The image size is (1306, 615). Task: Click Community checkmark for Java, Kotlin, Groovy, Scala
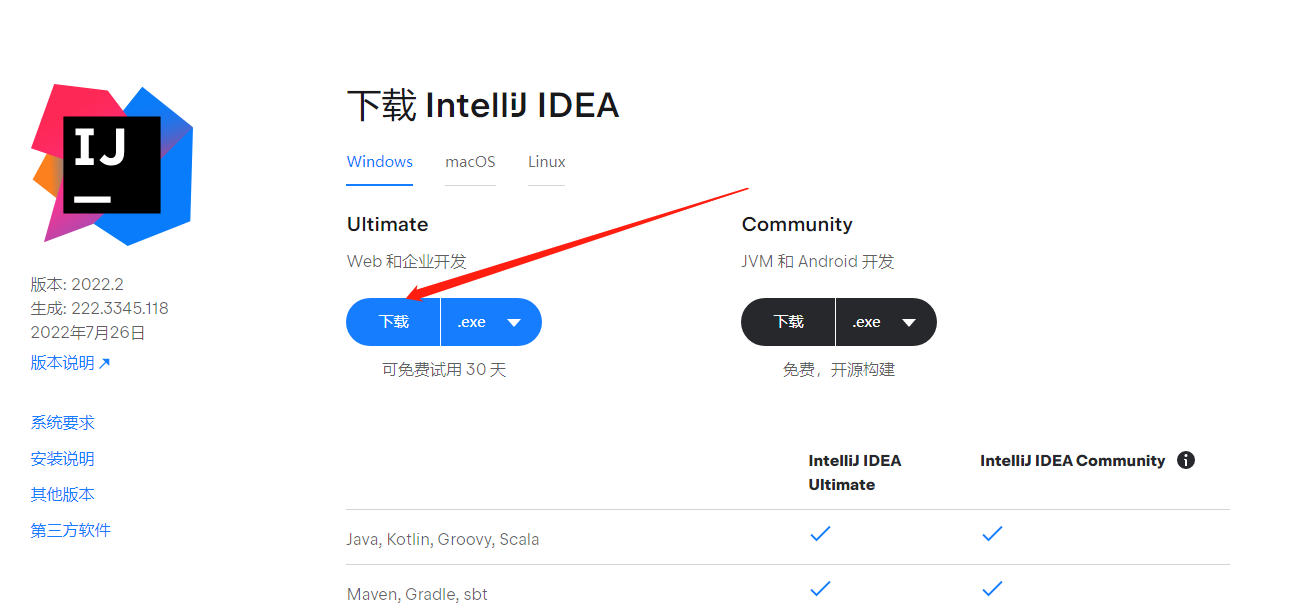[992, 534]
